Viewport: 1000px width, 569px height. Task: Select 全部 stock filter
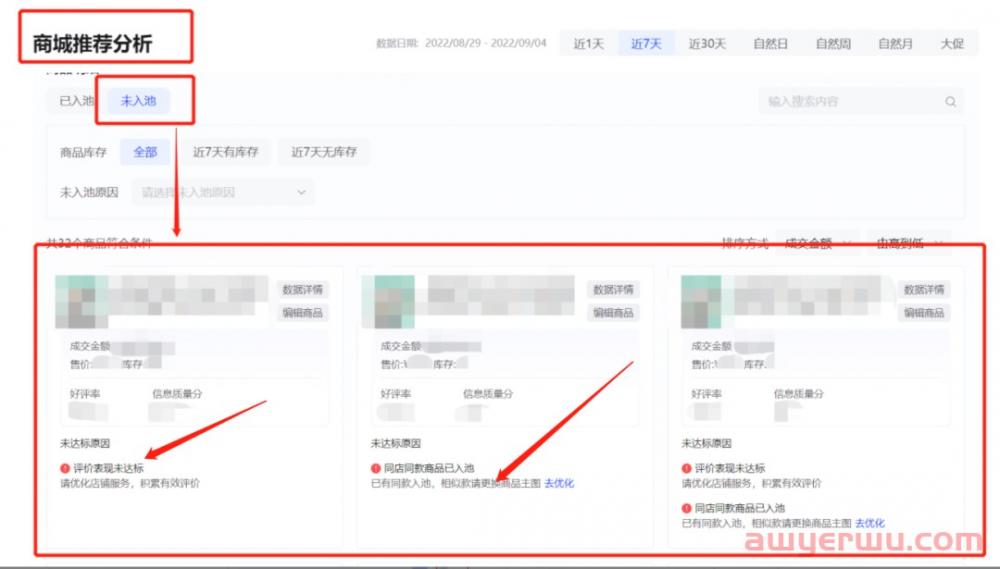pyautogui.click(x=145, y=152)
